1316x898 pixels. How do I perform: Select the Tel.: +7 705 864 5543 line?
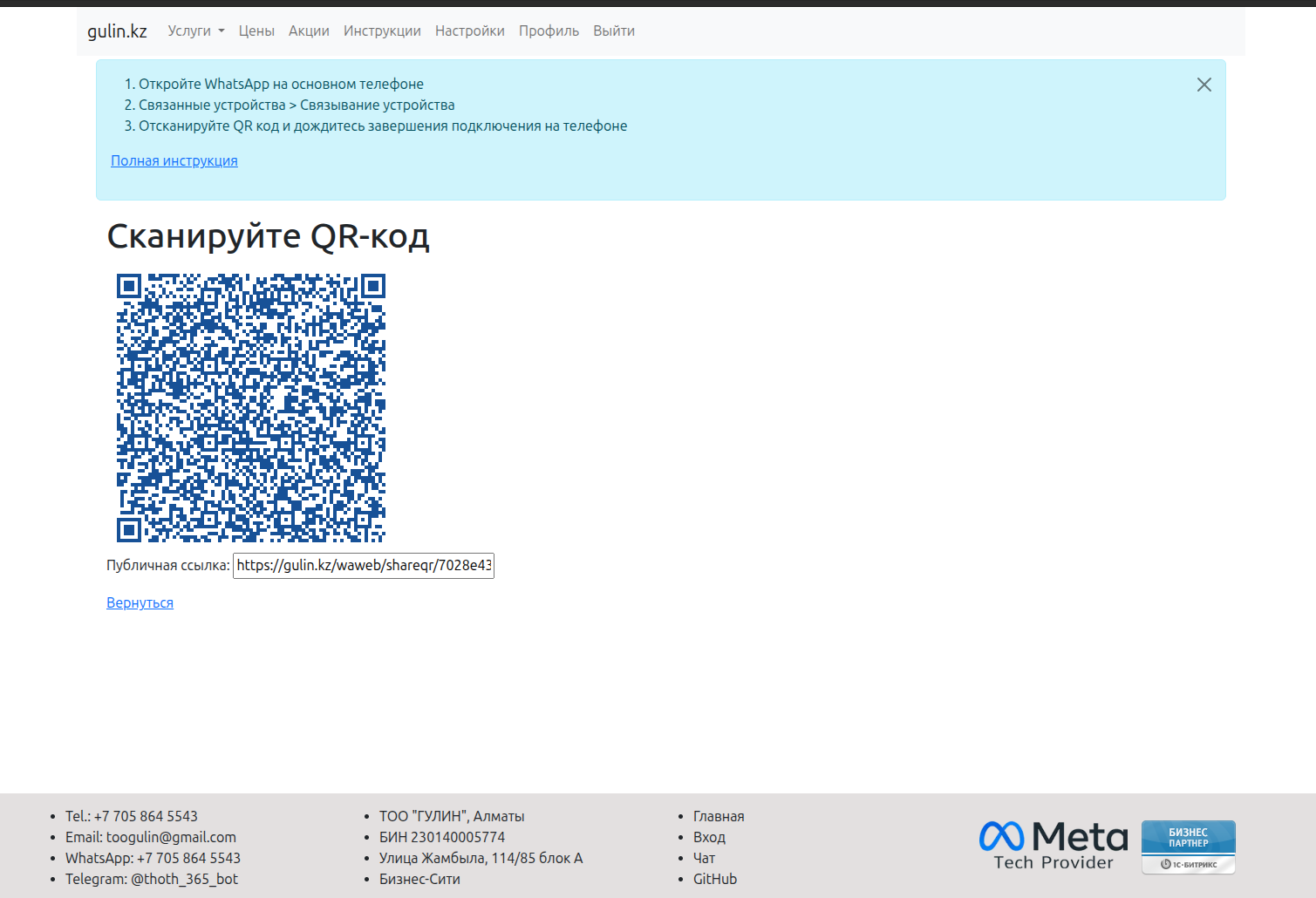132,816
